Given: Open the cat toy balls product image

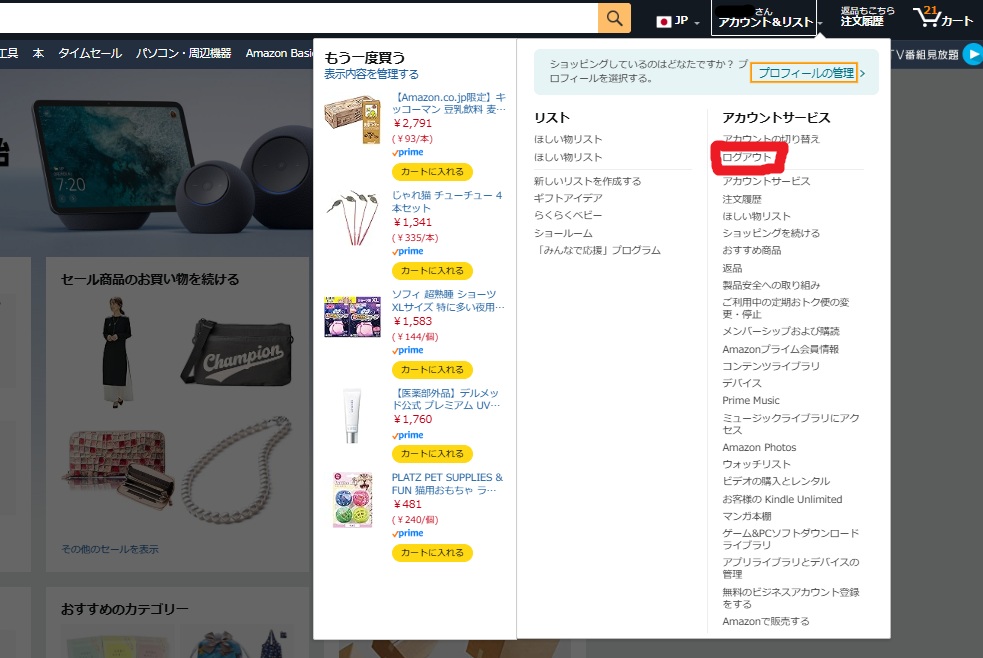Looking at the screenshot, I should [x=353, y=500].
